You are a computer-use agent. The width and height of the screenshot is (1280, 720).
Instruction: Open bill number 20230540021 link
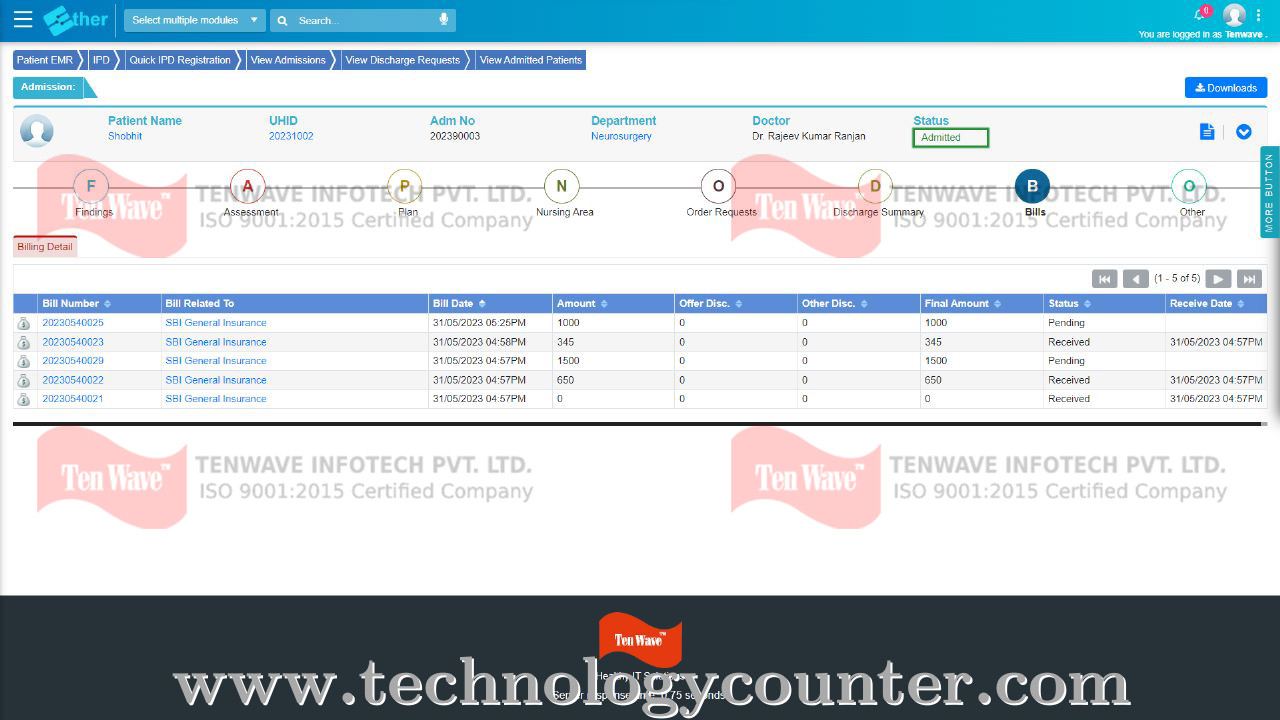tap(73, 399)
